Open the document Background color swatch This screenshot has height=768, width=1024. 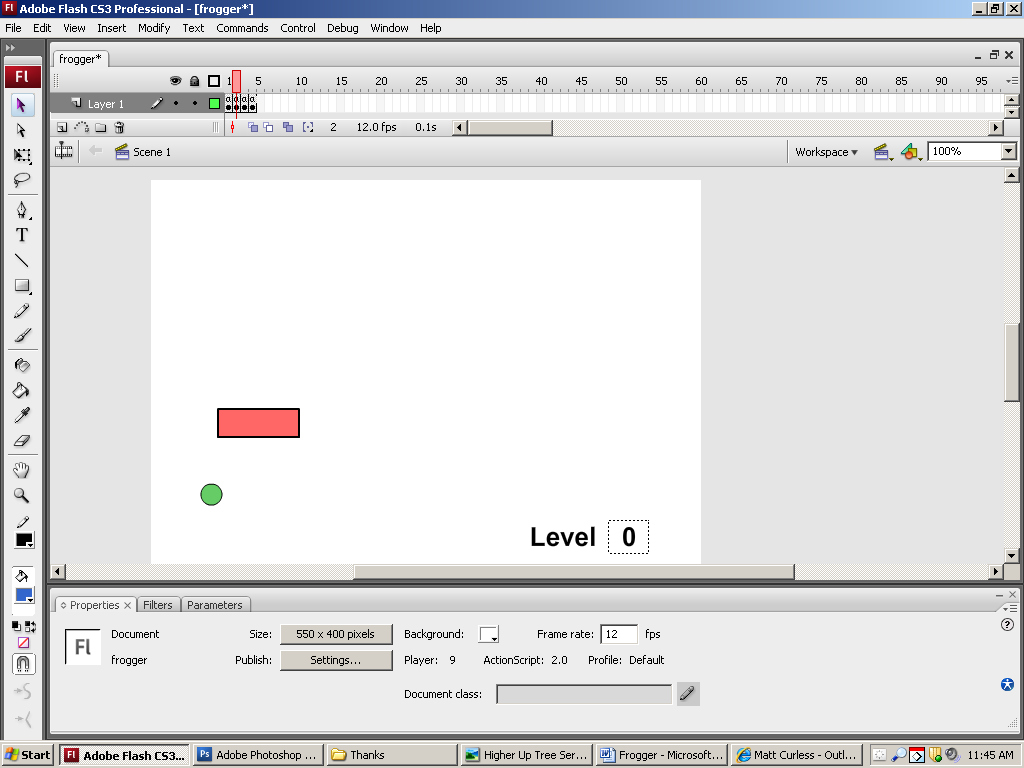coord(489,635)
